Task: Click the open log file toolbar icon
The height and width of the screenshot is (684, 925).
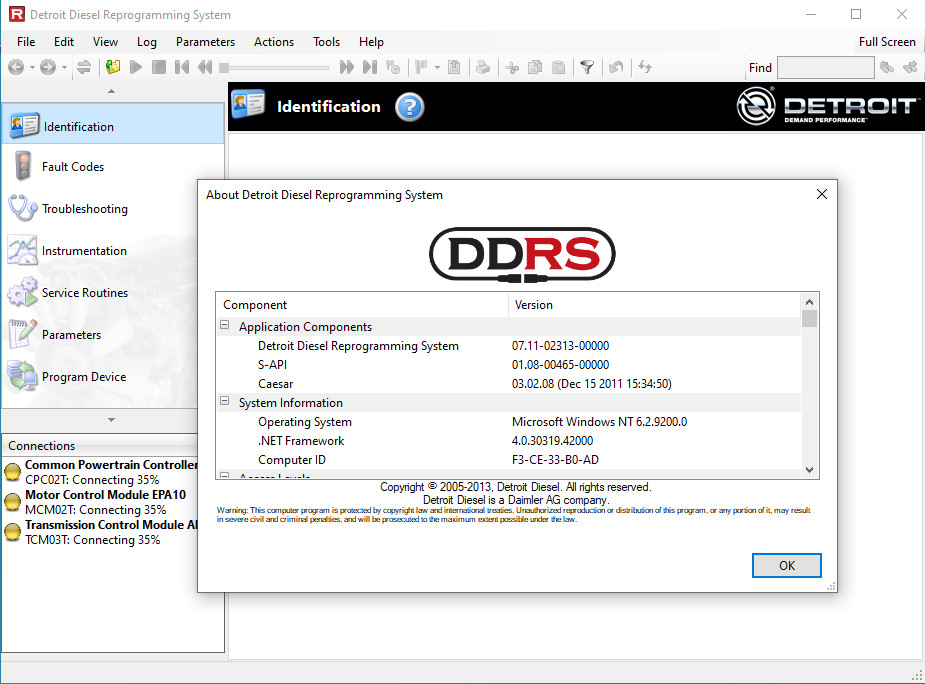Action: pos(113,67)
